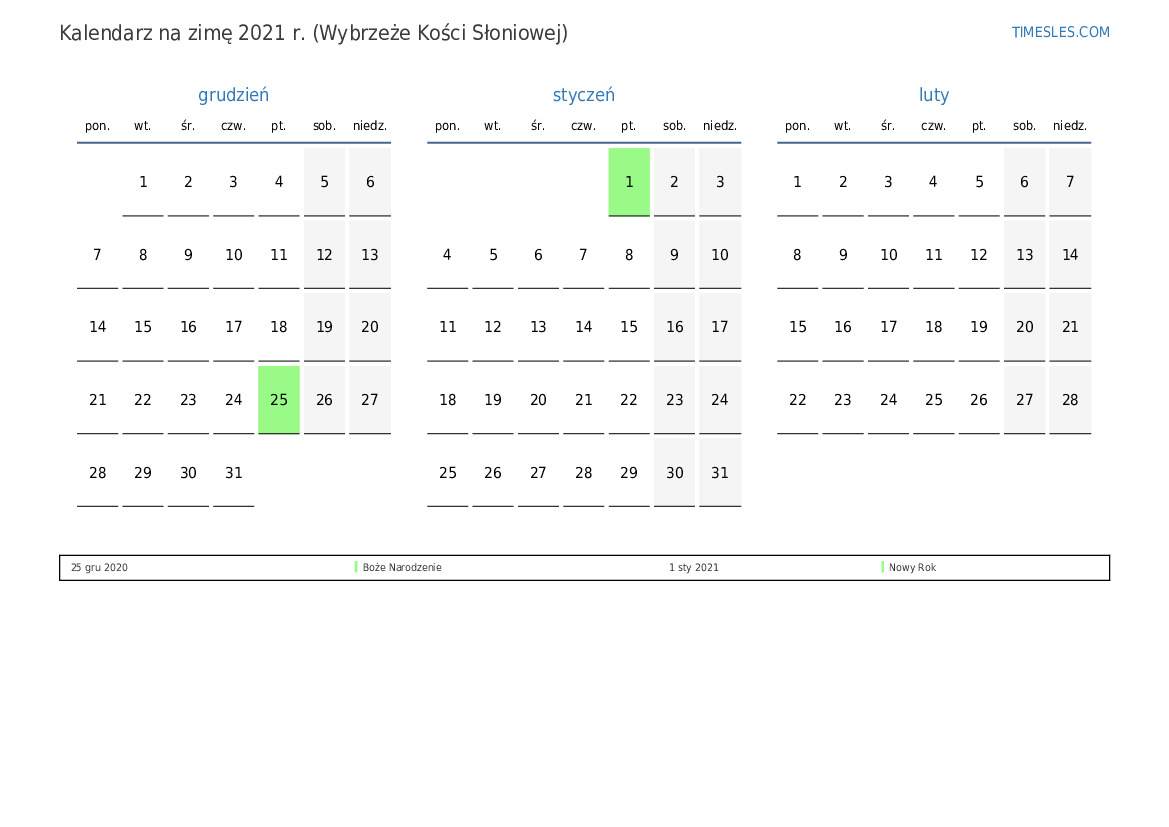Click highlighted January 1 holiday cell
This screenshot has height=827, width=1169.
pyautogui.click(x=629, y=182)
